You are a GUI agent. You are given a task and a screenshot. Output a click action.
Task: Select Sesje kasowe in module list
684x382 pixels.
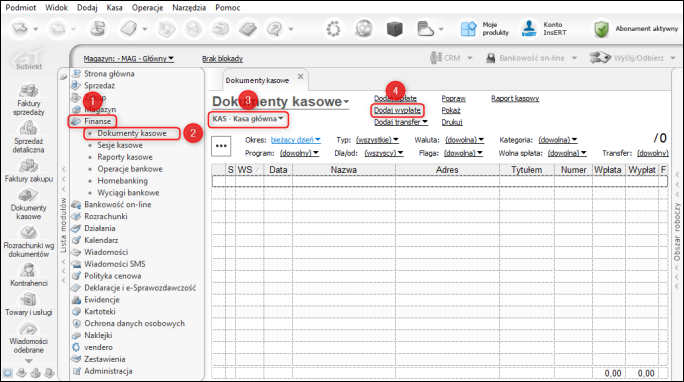coord(120,145)
